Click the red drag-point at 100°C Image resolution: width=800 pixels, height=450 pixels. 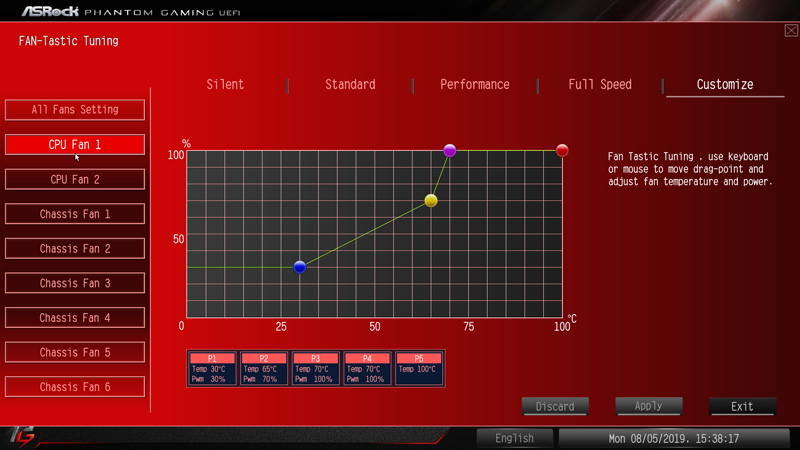(x=562, y=151)
